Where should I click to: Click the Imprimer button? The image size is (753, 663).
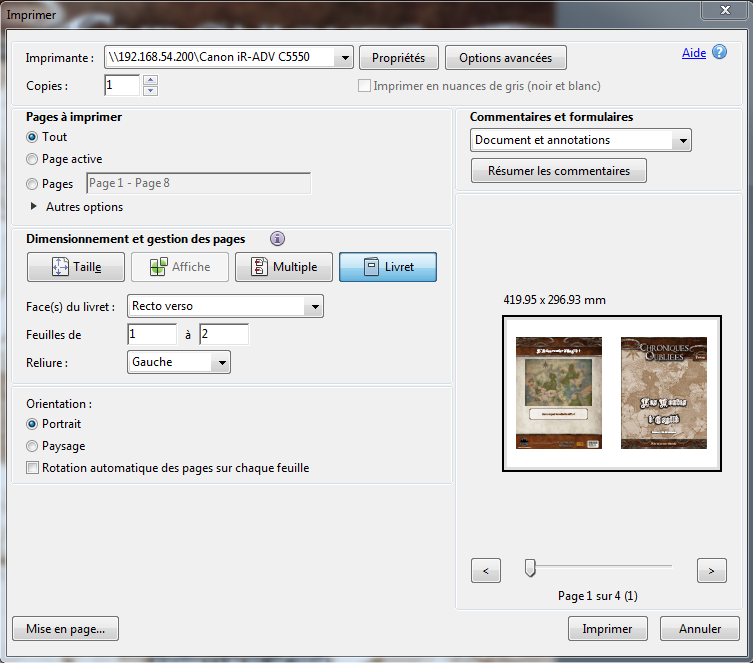tap(607, 629)
